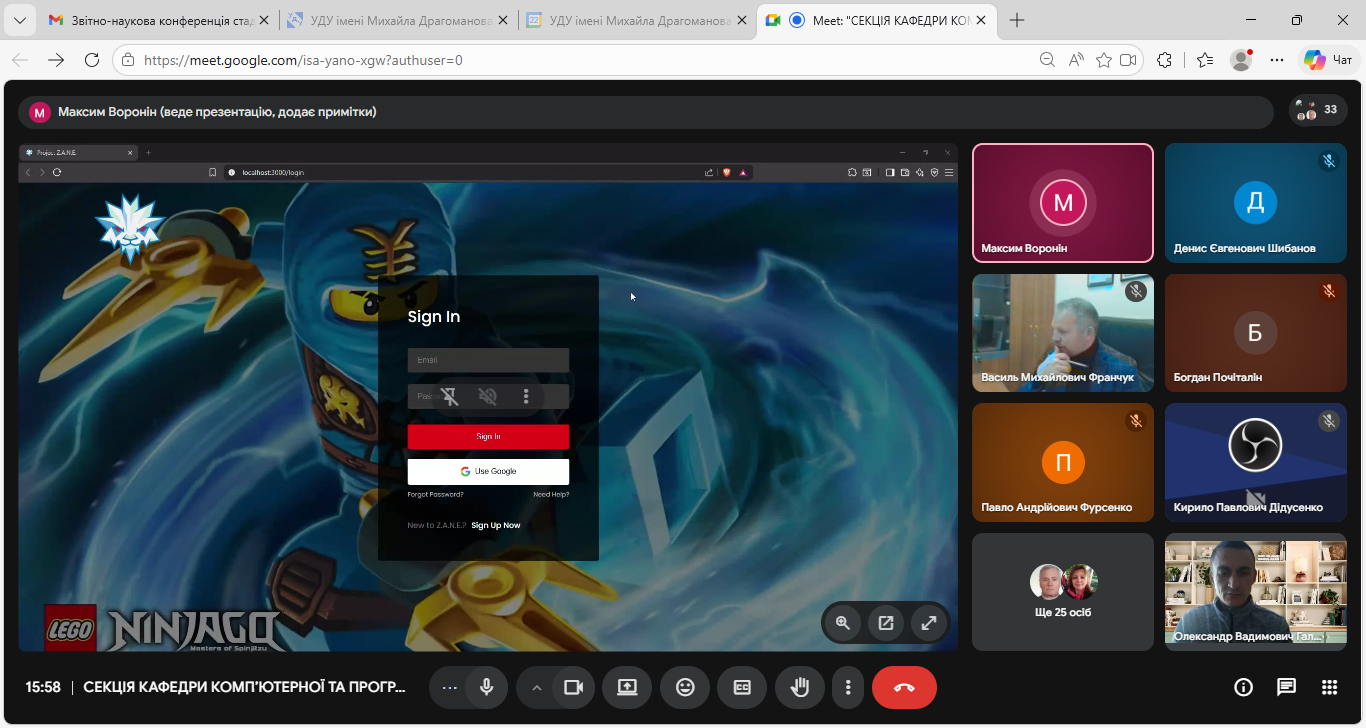Select Кирило Павлович Дідусенко's tile
This screenshot has height=728, width=1366.
click(1256, 462)
